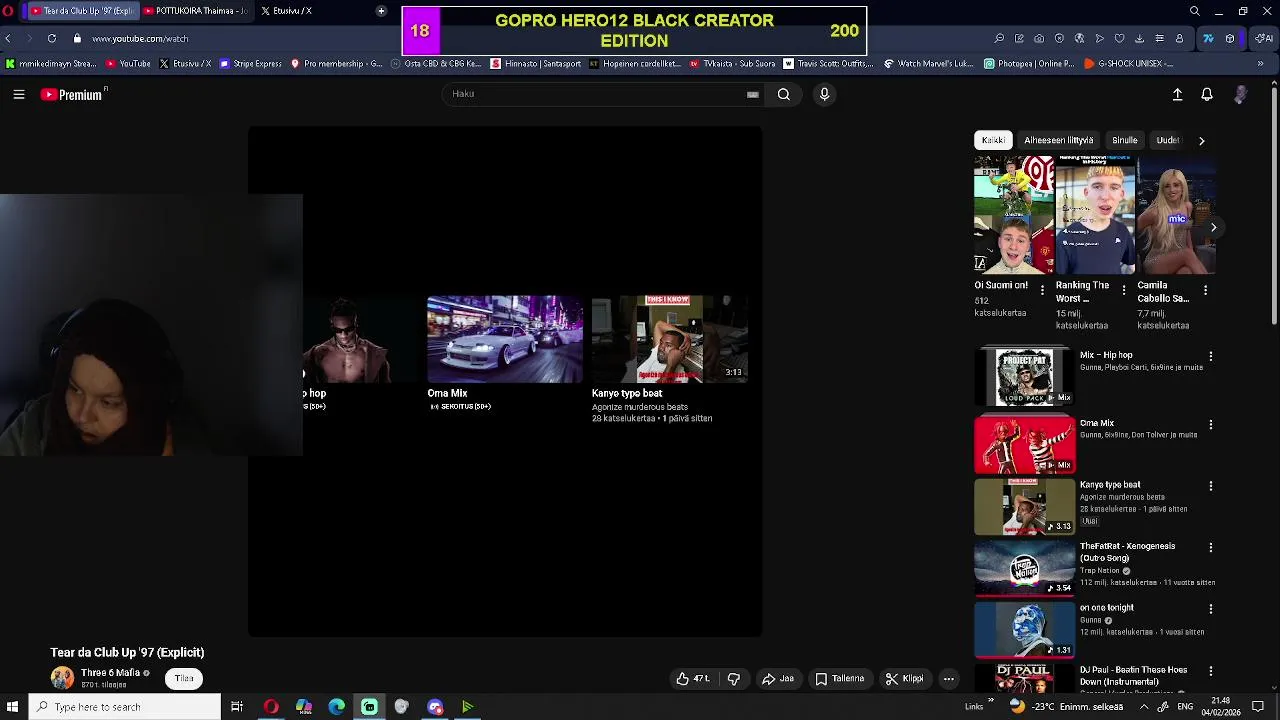Reload the current page

(52, 38)
